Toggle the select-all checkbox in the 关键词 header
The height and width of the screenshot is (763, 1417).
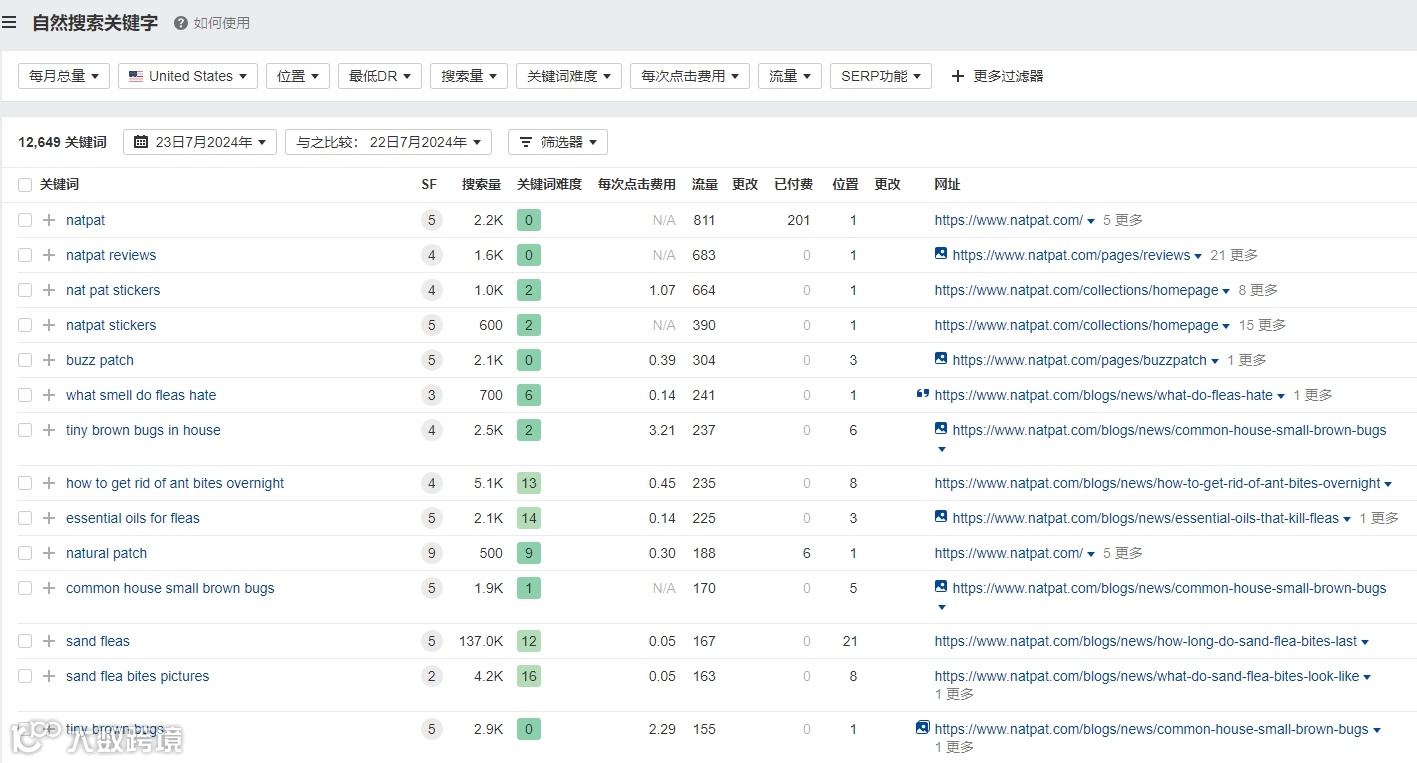25,185
